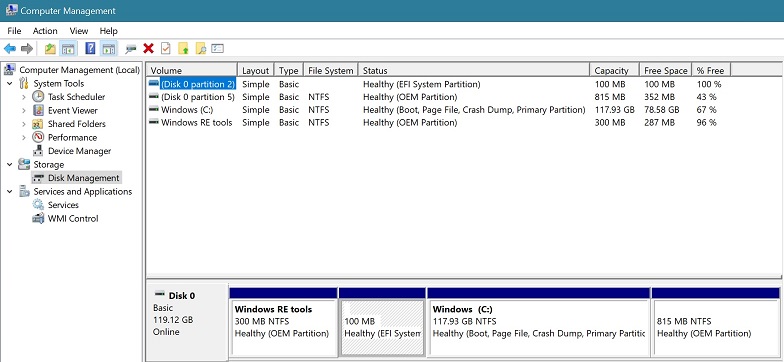Collapse the Services and Applications node
Screen dimensions: 784x362
coord(10,192)
